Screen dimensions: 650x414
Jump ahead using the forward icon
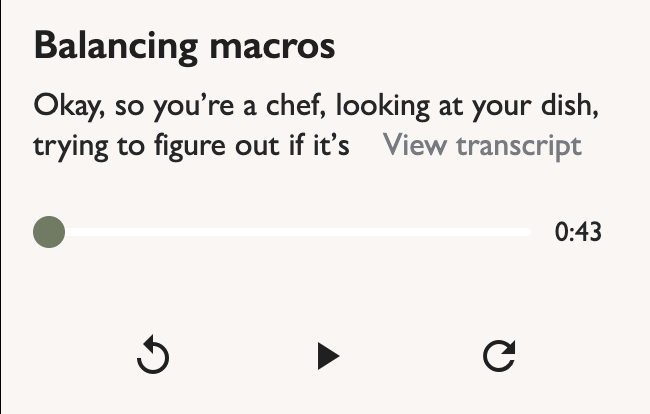[x=499, y=356]
